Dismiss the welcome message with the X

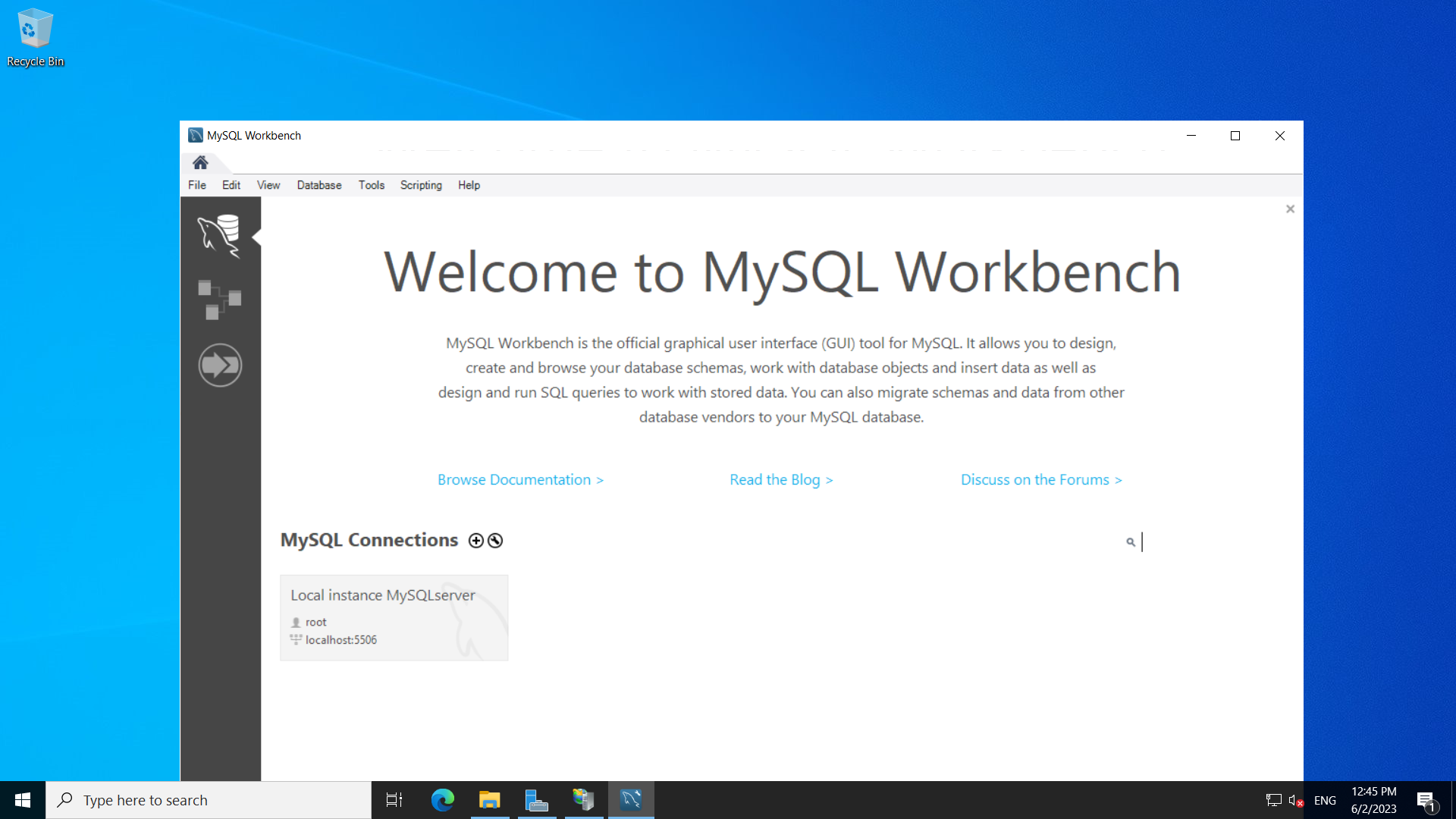pos(1290,209)
